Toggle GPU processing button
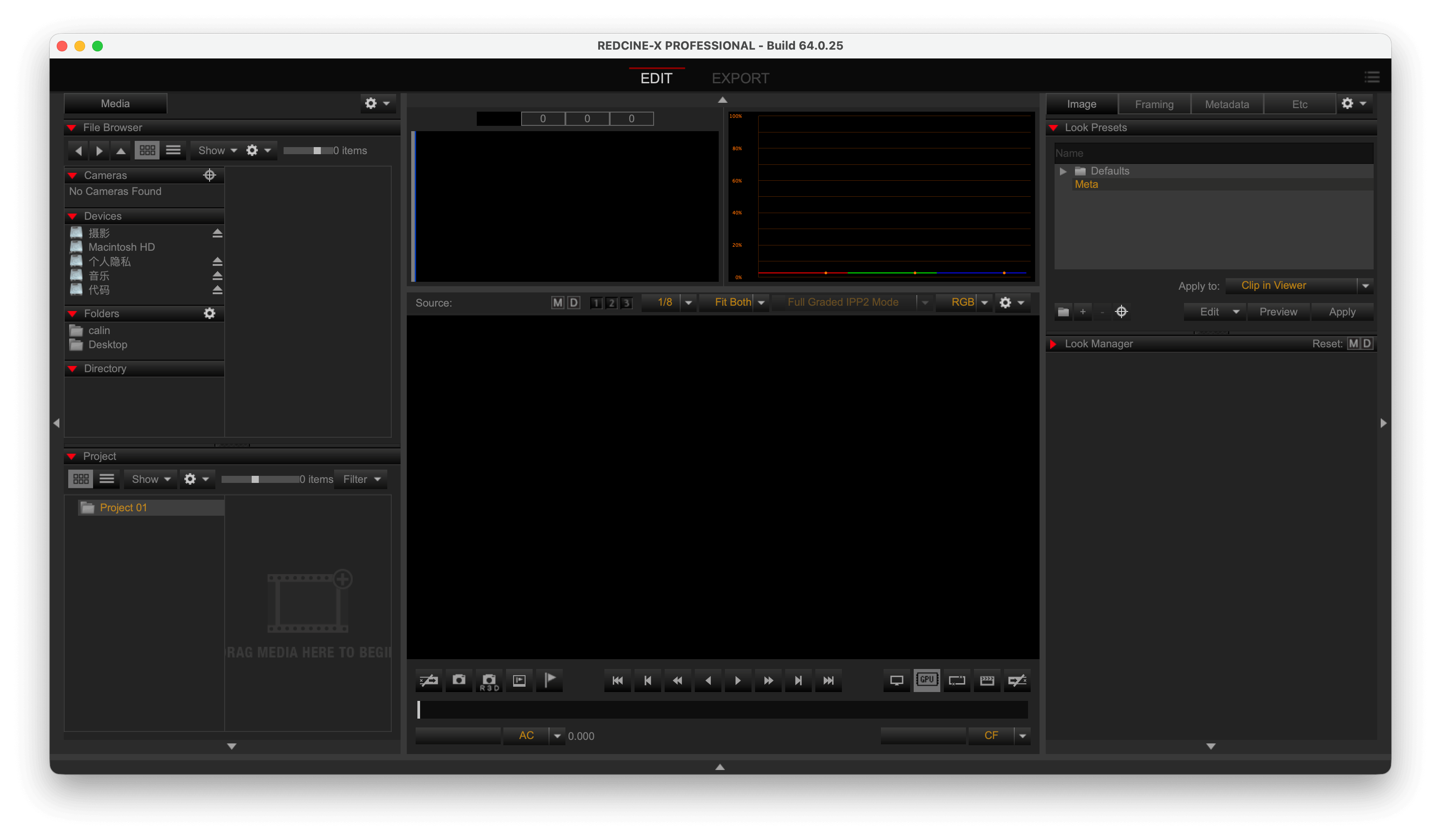 click(927, 681)
